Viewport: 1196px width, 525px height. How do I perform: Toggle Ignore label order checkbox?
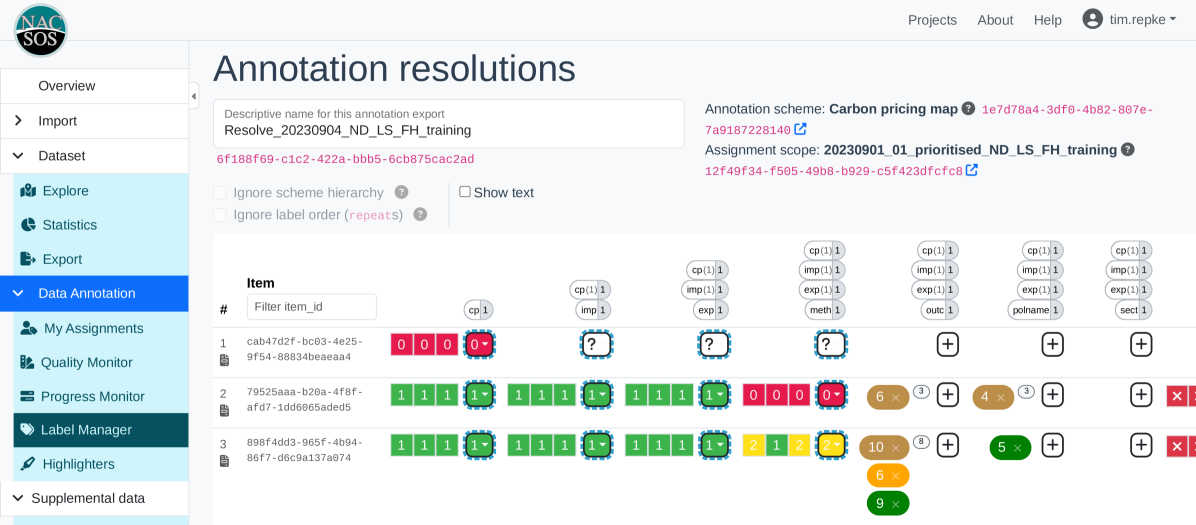click(x=220, y=214)
